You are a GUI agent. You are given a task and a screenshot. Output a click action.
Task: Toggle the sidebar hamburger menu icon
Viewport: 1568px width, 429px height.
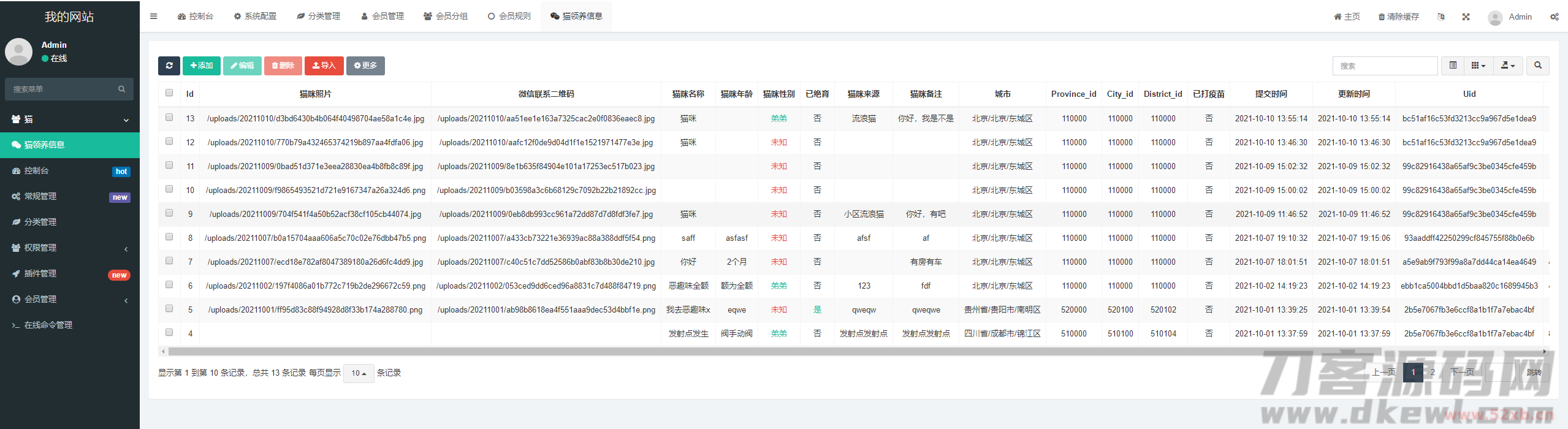[x=153, y=17]
